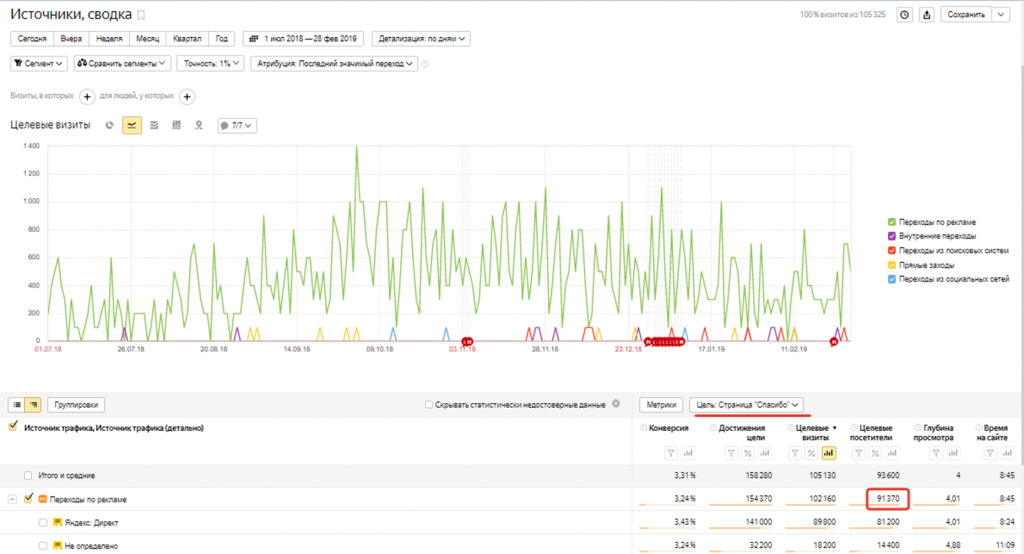Image resolution: width=1024 pixels, height=554 pixels.
Task: Show Целевые посетители as percent
Action: coord(876,453)
